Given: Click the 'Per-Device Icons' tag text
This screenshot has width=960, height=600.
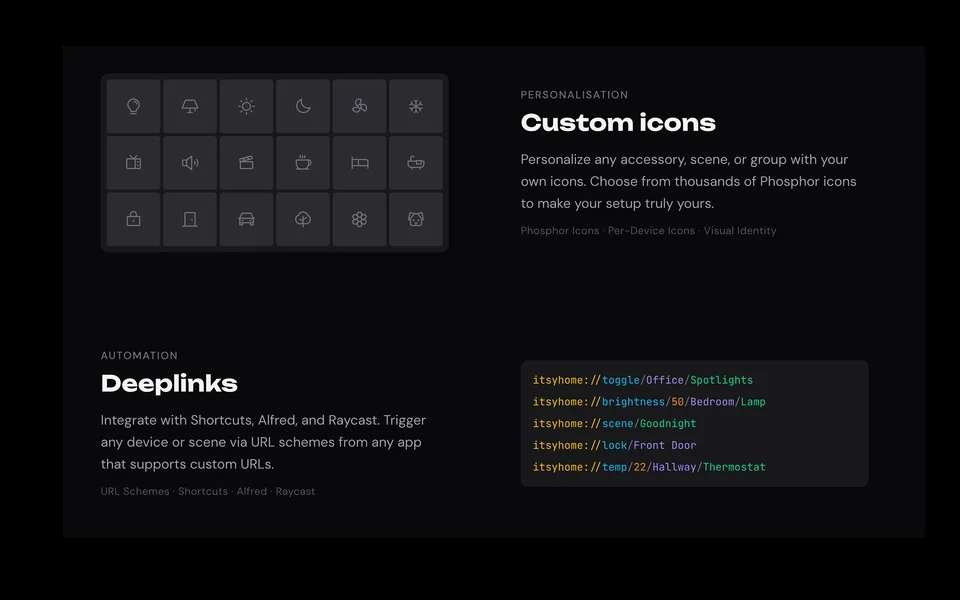Looking at the screenshot, I should tap(651, 231).
